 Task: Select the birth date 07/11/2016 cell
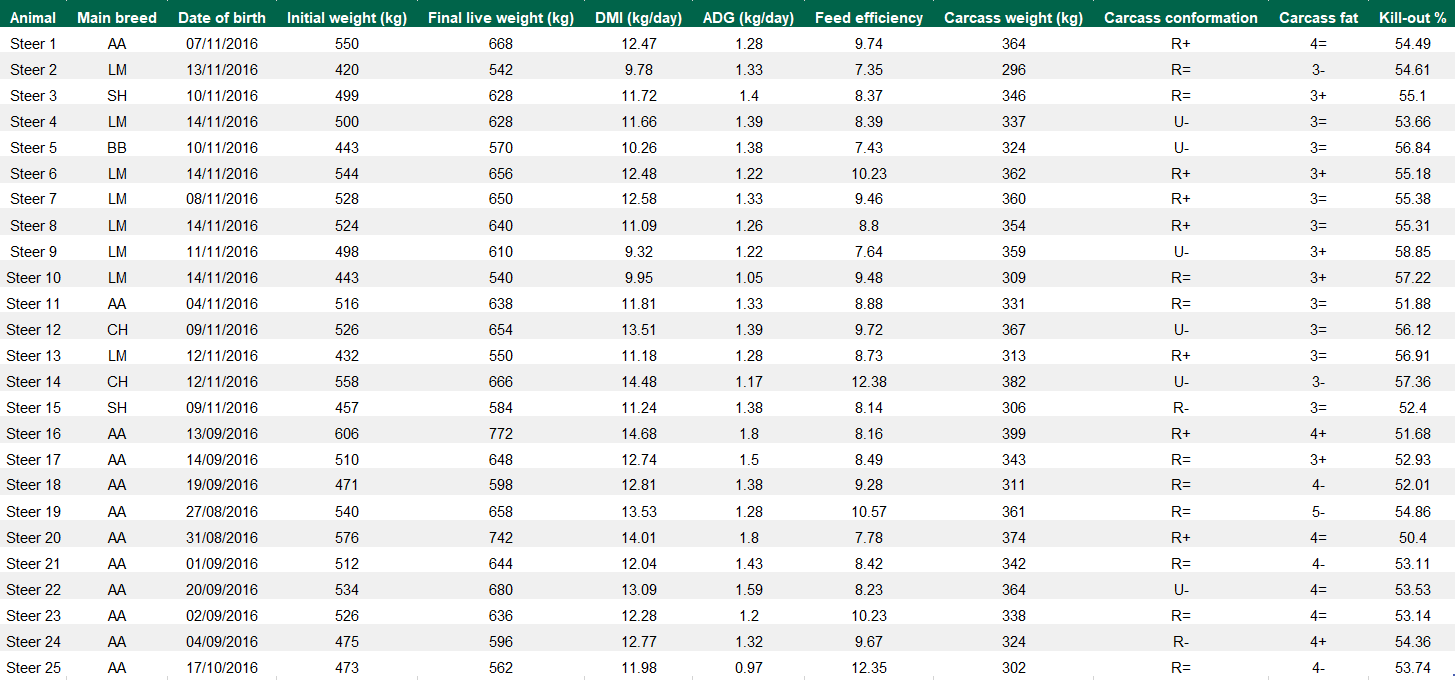(222, 44)
